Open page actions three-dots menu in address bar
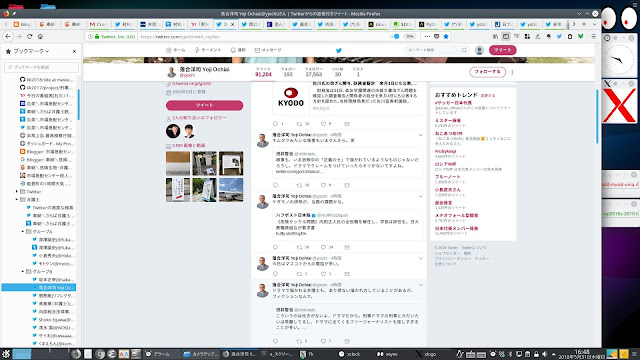This screenshot has width=640, height=360. 427,36
